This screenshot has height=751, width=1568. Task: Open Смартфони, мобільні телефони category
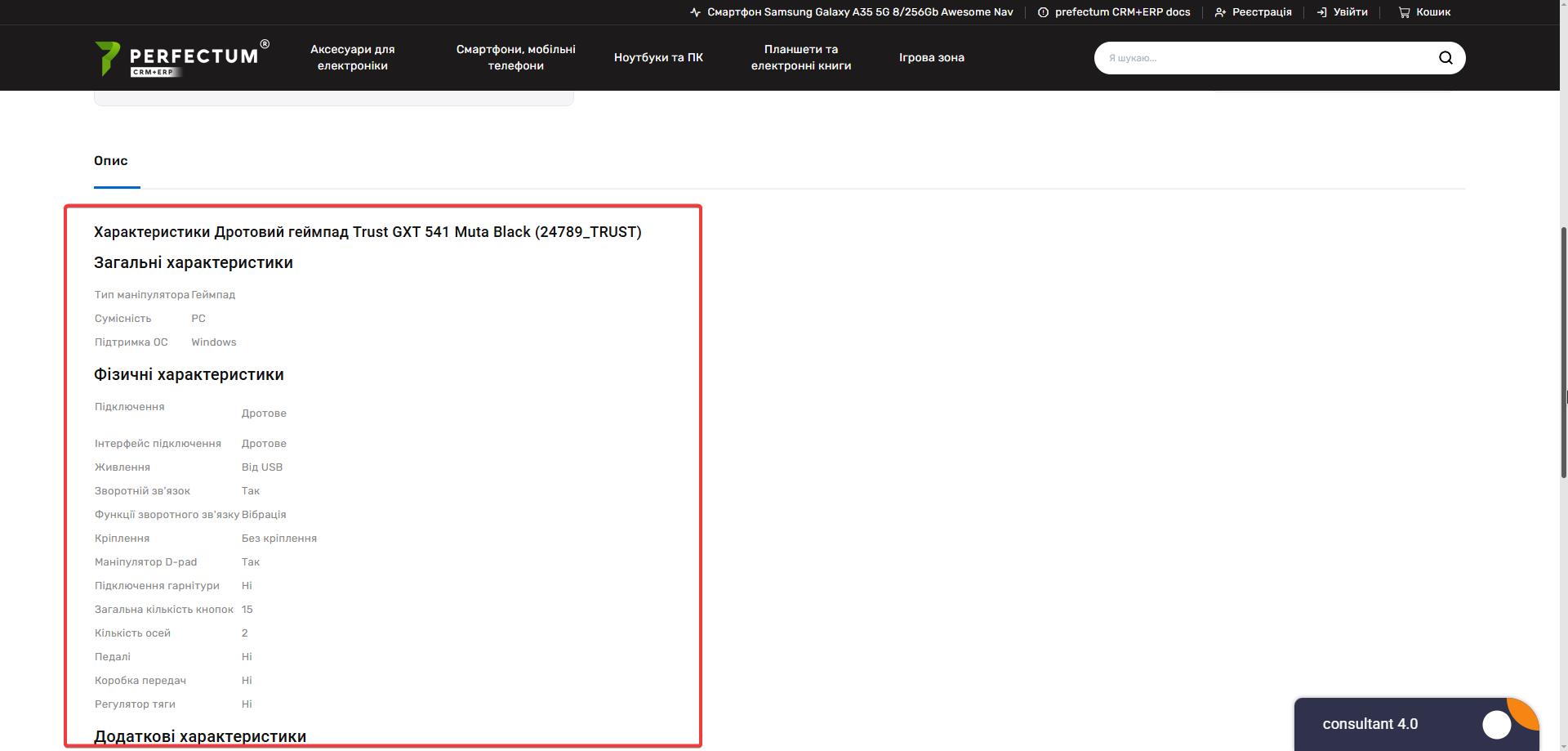pos(515,58)
